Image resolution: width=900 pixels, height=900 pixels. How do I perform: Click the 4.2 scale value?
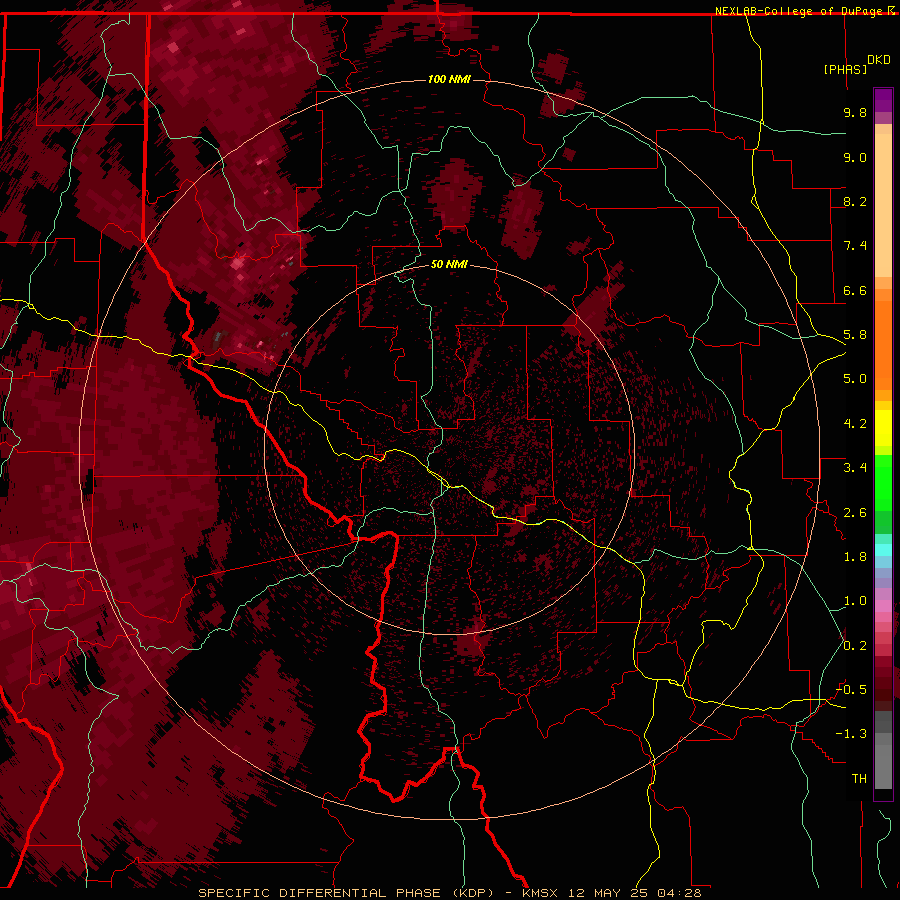point(855,424)
